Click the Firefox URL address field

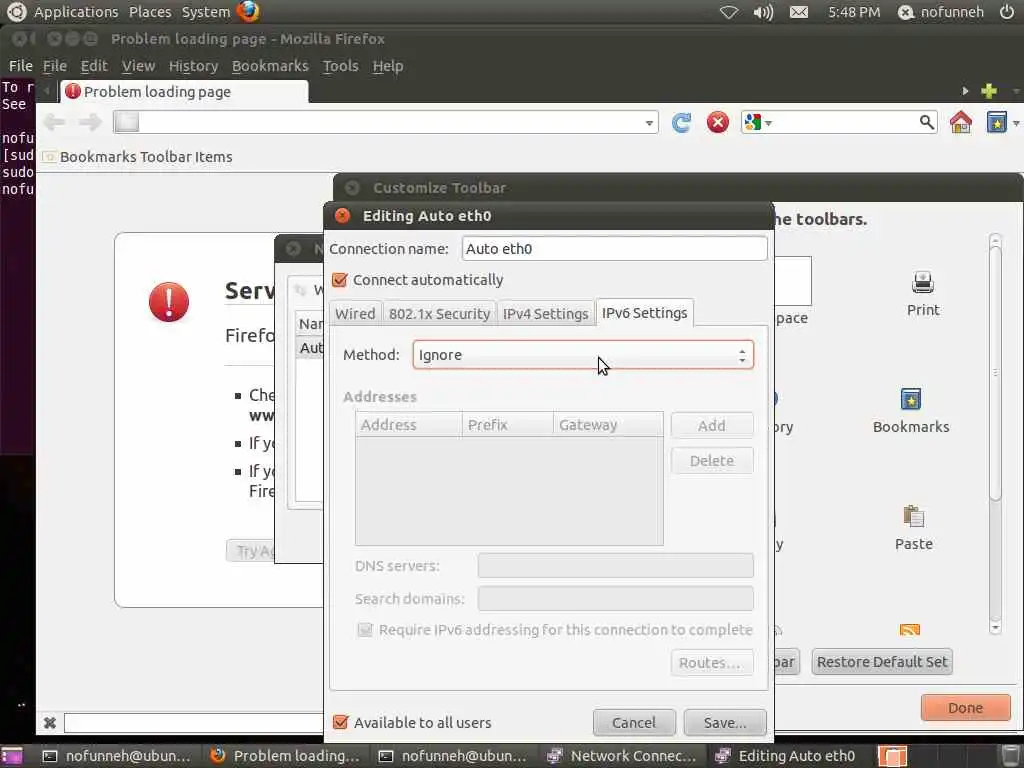[x=385, y=122]
